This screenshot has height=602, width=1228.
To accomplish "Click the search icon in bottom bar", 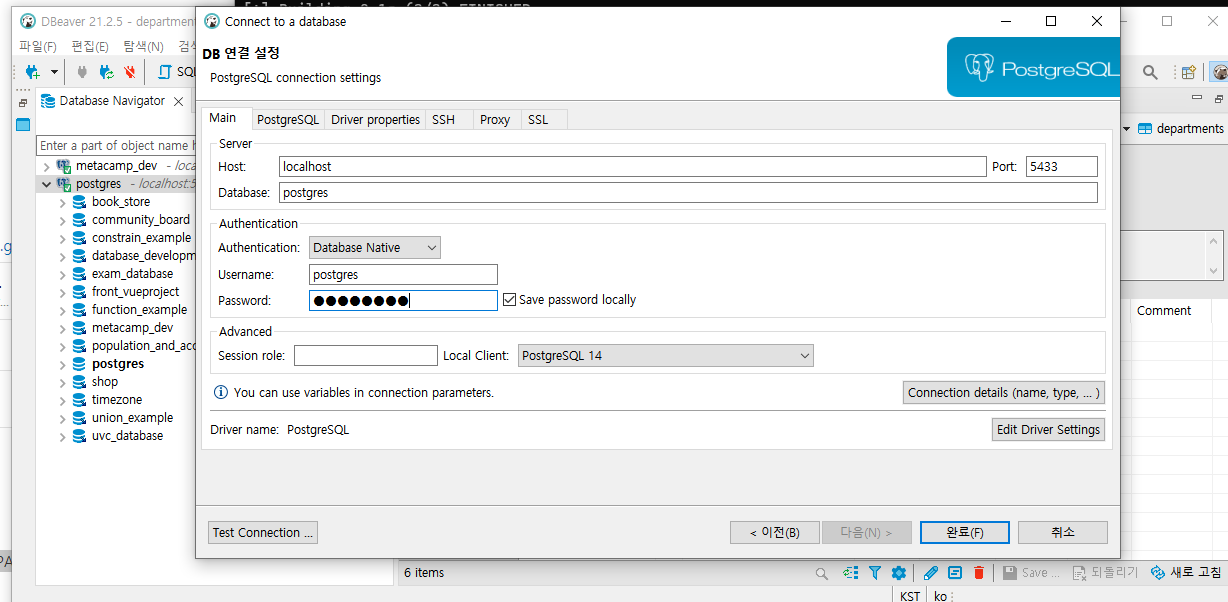I will pyautogui.click(x=822, y=573).
